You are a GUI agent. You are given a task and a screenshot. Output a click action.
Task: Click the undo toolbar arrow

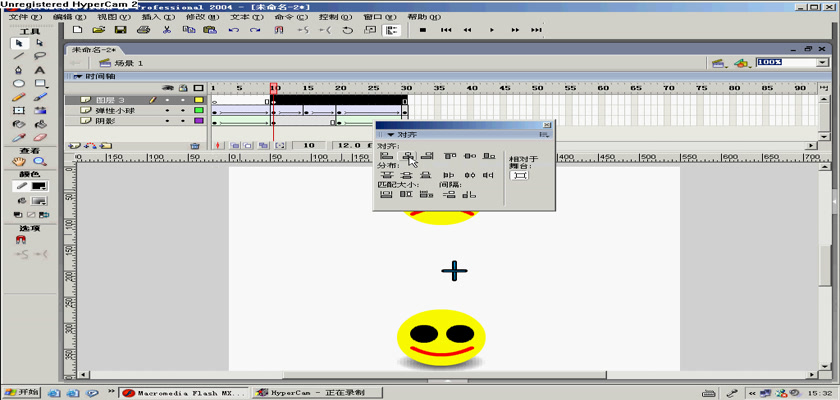tap(234, 31)
